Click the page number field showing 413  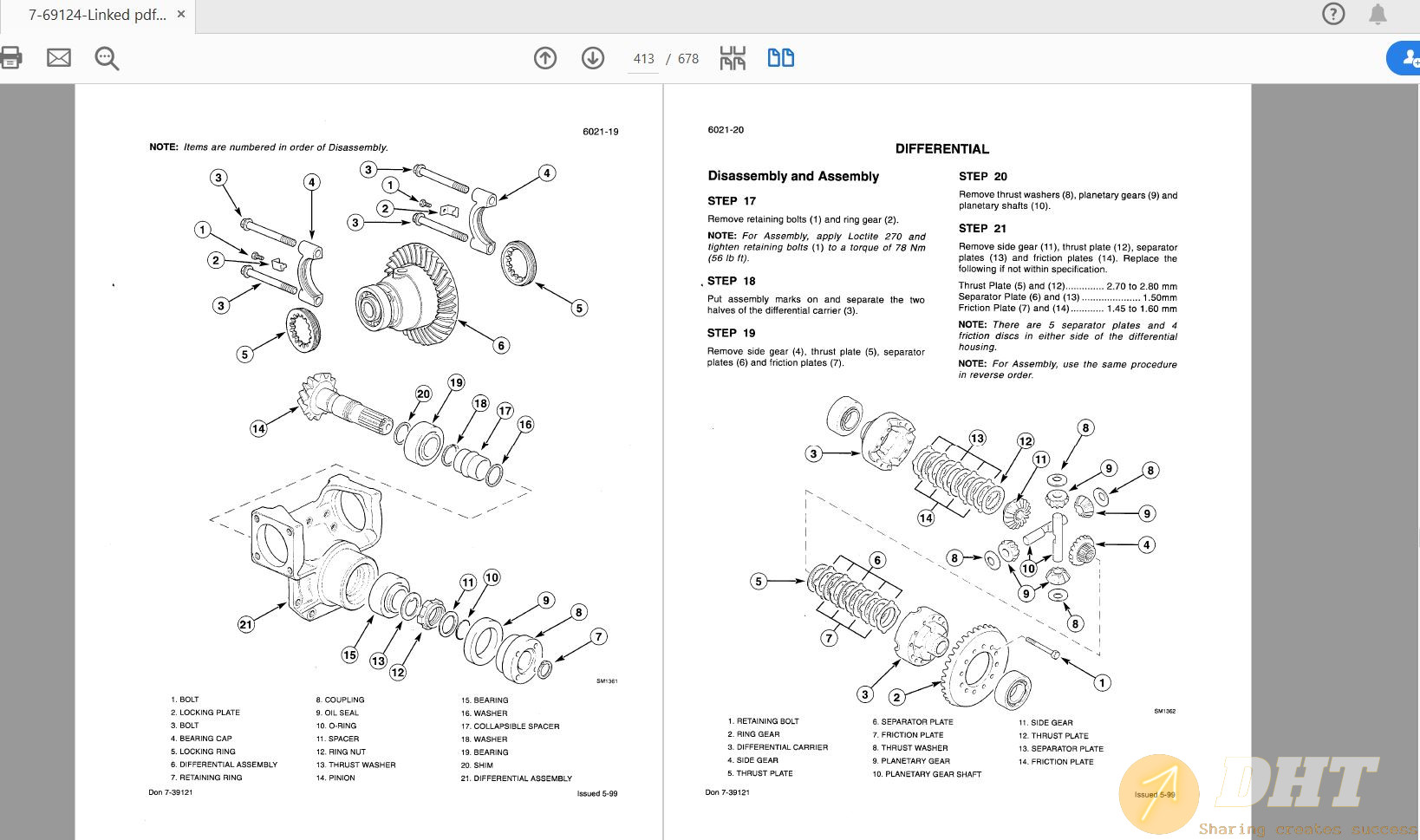(x=643, y=58)
